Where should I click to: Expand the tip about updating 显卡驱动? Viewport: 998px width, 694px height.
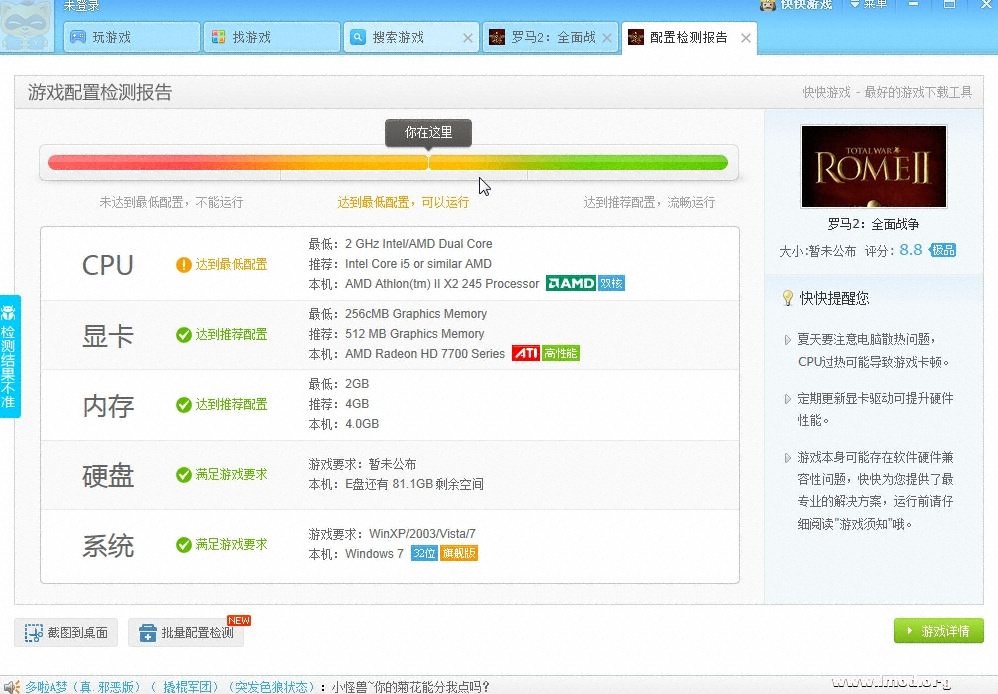[788, 399]
